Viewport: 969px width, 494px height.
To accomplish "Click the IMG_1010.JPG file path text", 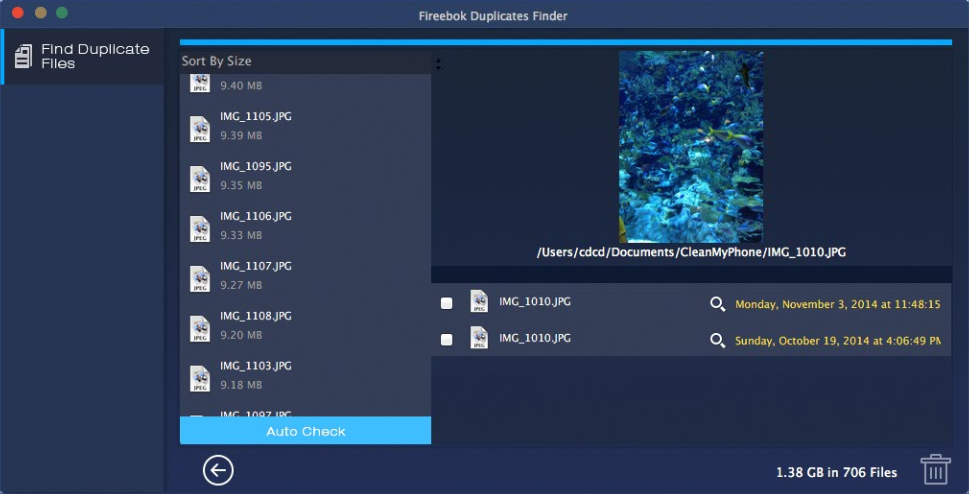I will (x=691, y=252).
